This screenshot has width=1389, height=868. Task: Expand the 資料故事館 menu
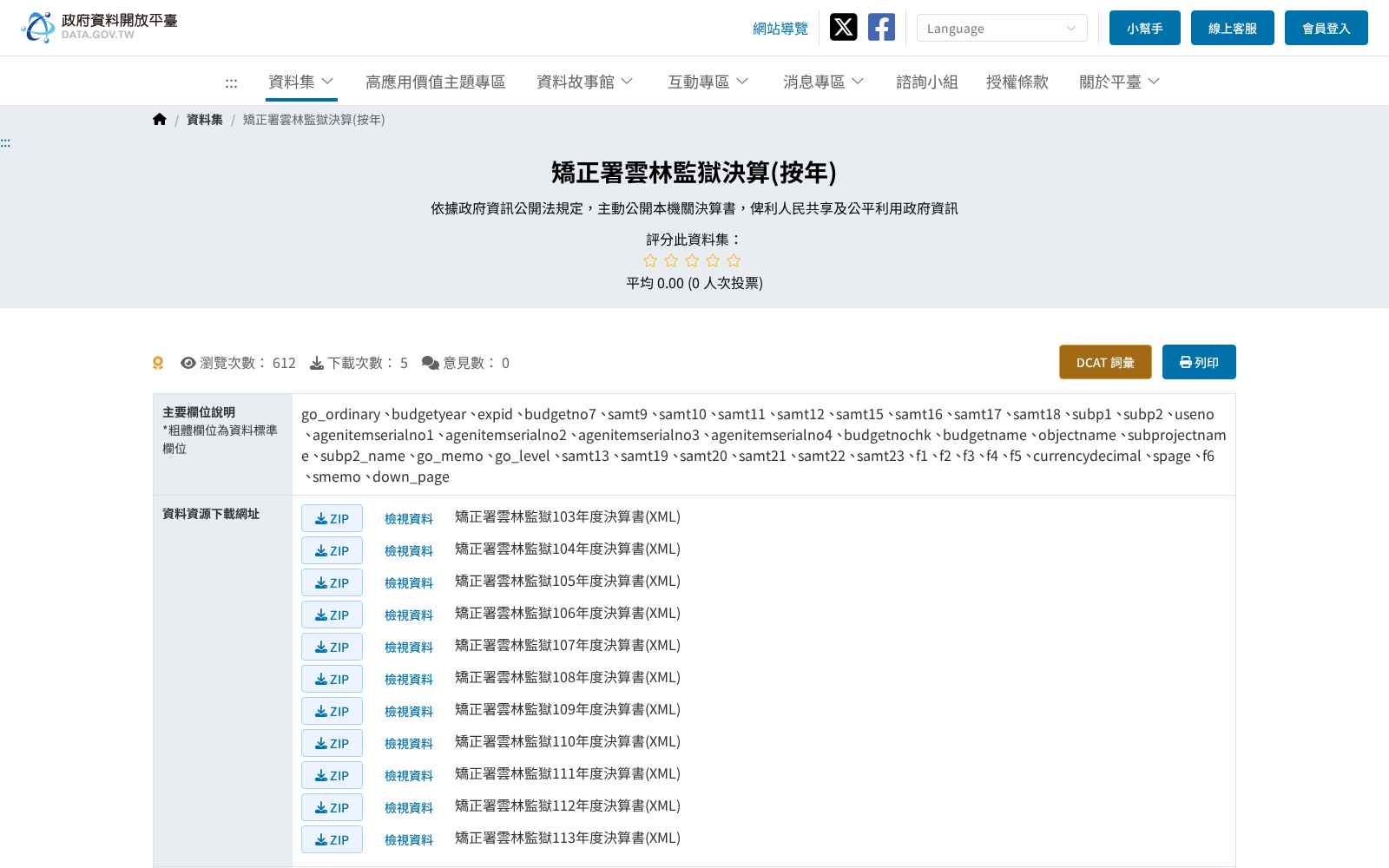point(585,82)
